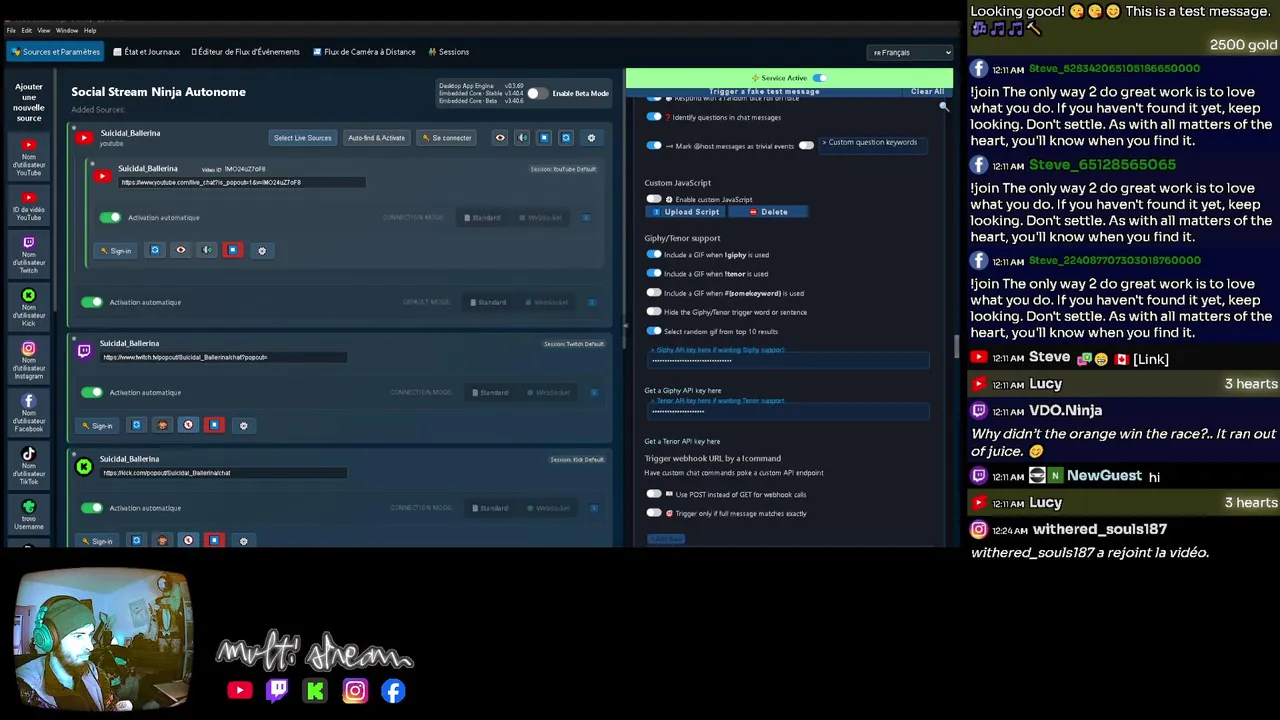Viewport: 1280px width, 720px height.
Task: Stop nested YouTube source with red button
Action: tap(233, 250)
